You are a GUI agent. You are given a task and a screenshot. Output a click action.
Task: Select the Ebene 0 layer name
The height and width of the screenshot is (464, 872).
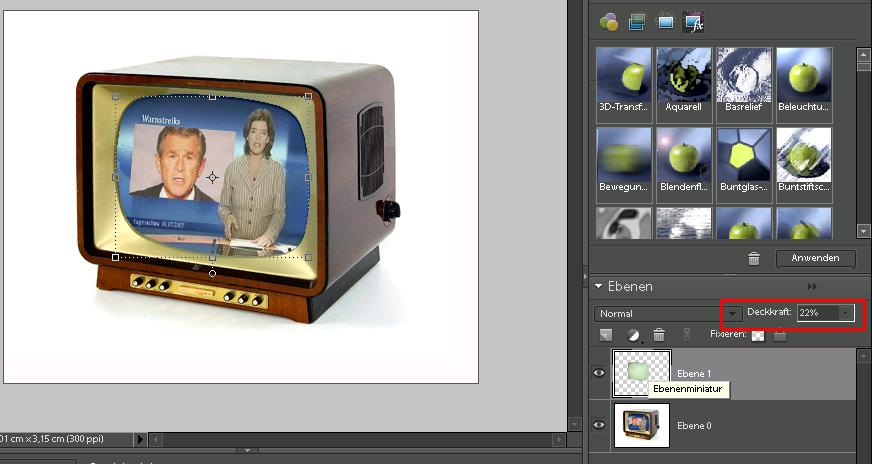tap(694, 426)
